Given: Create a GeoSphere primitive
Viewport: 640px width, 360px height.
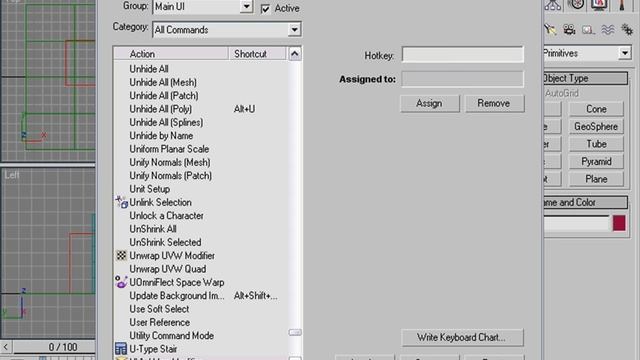Looking at the screenshot, I should coord(596,127).
